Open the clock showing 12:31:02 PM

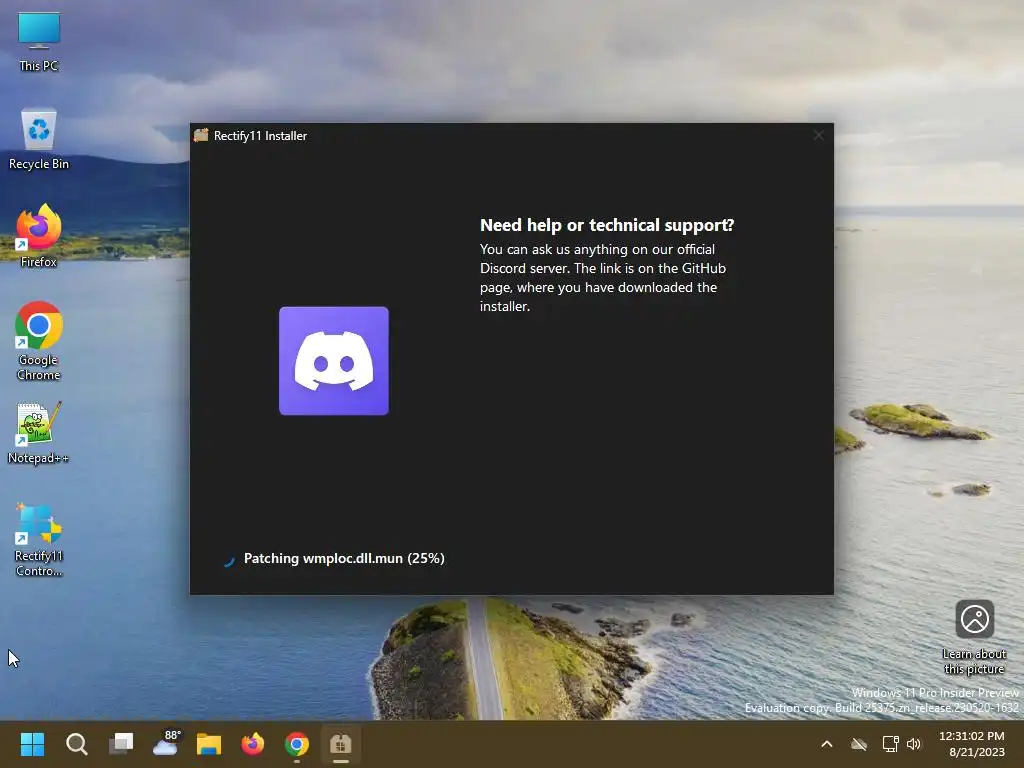(972, 744)
